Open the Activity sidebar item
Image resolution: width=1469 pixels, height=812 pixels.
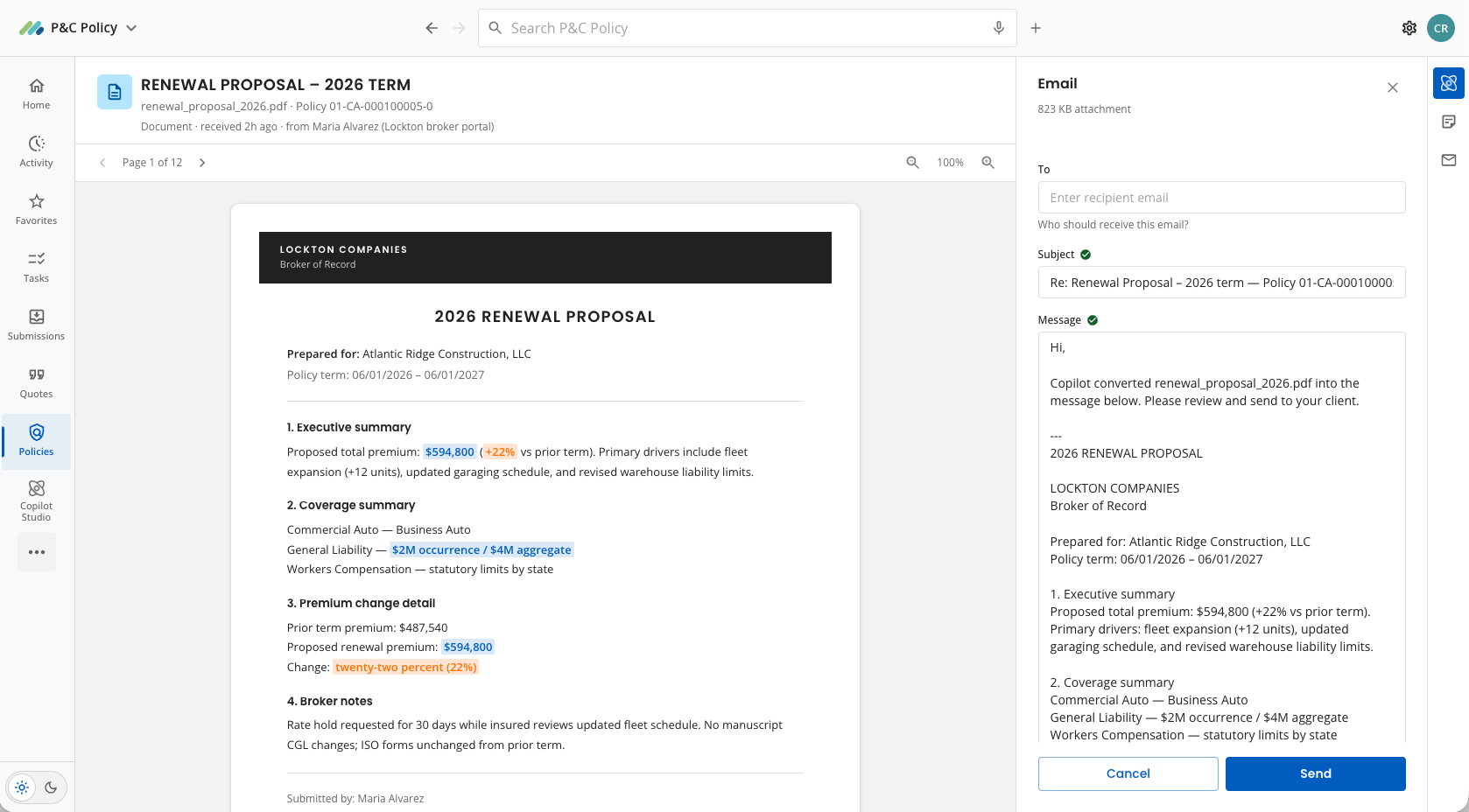pos(36,152)
